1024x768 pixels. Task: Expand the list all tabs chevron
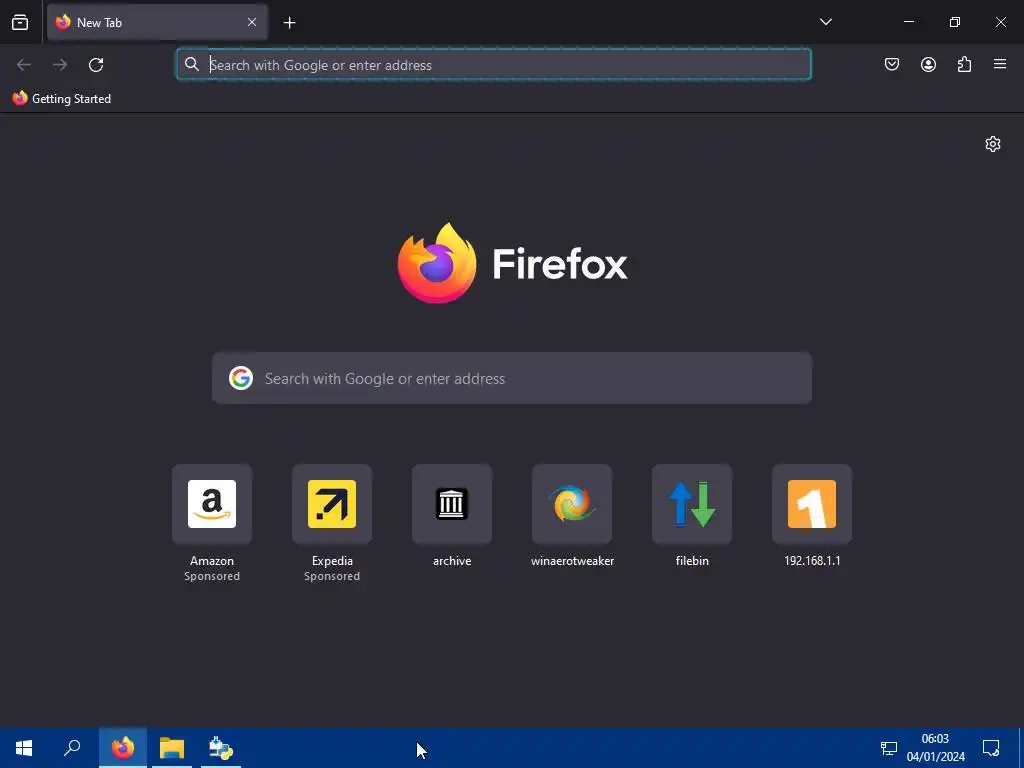tap(825, 22)
